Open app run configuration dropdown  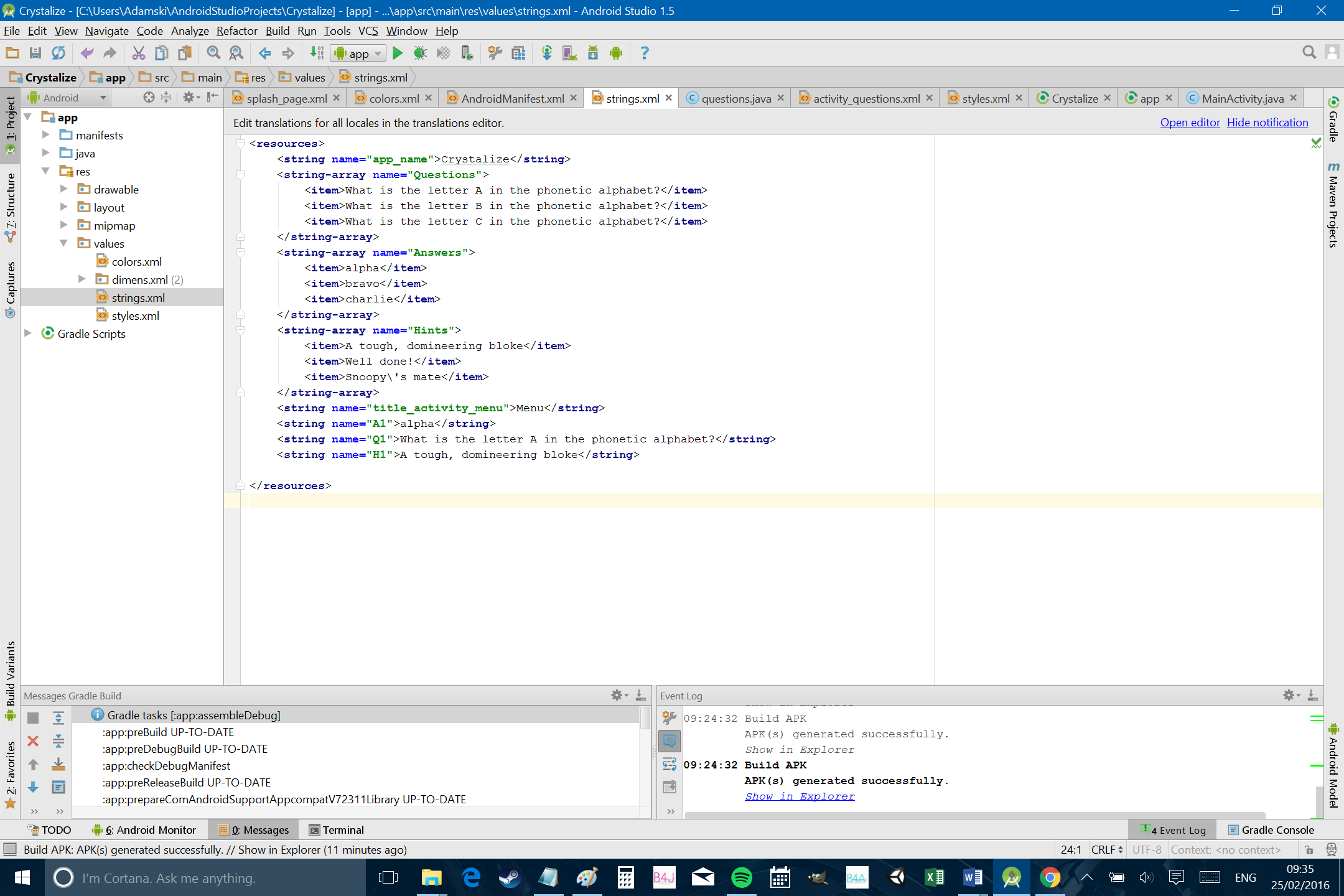(x=358, y=54)
